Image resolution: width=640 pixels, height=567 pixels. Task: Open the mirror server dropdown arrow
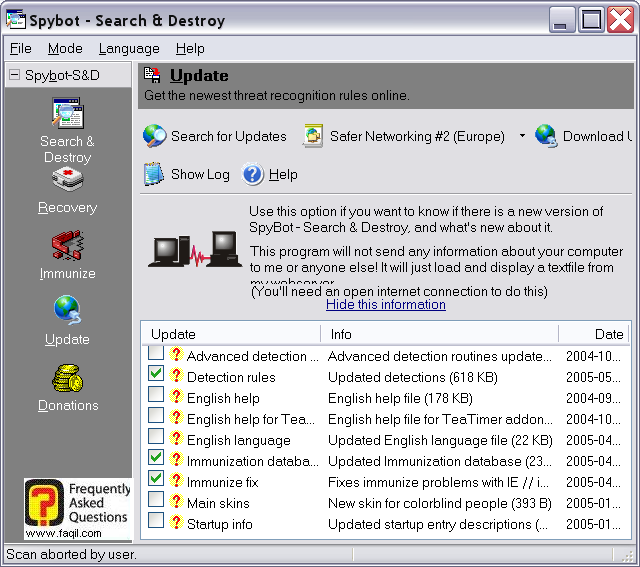pyautogui.click(x=522, y=136)
